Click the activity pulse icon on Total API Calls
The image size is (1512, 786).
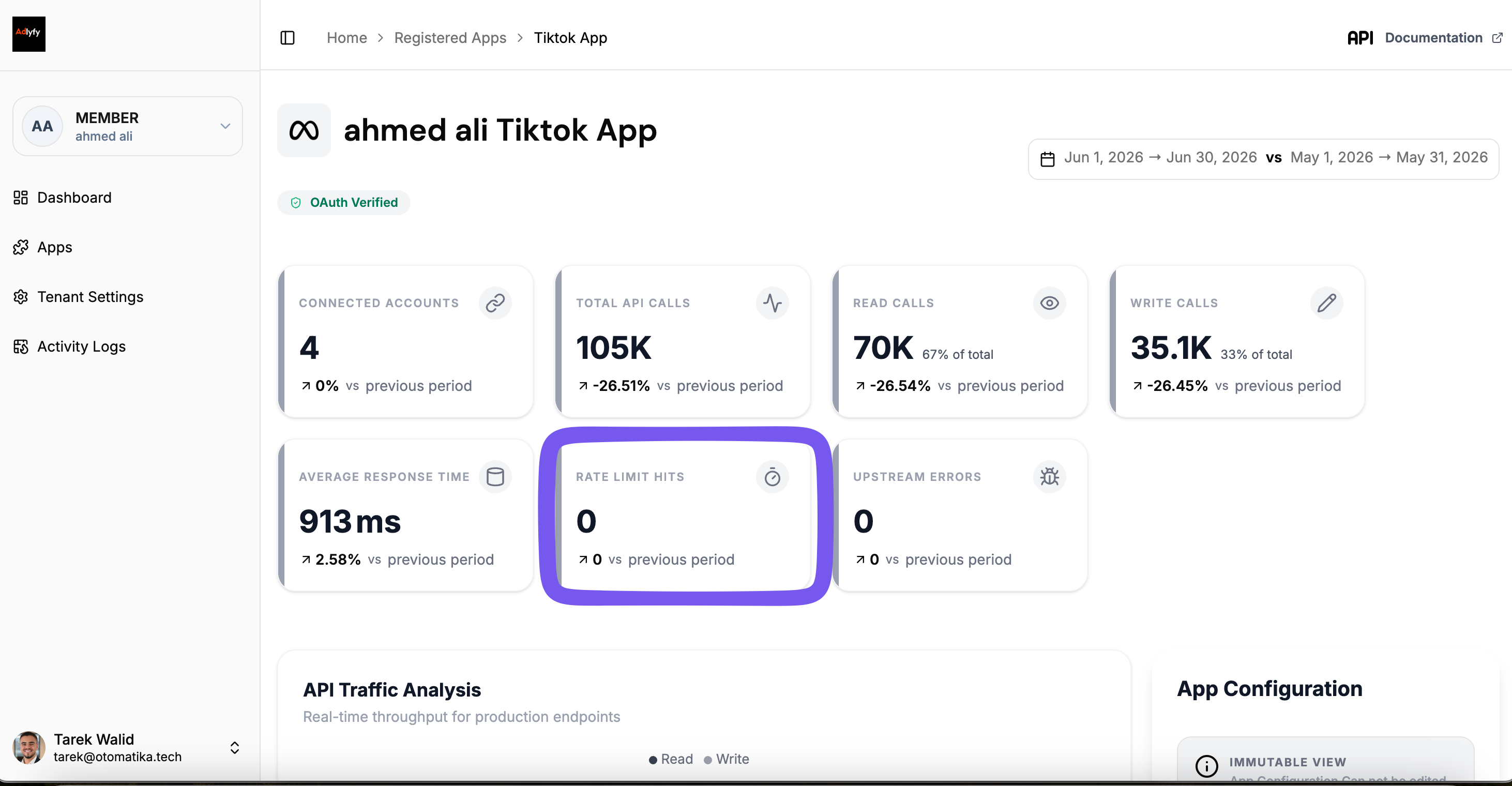(772, 303)
